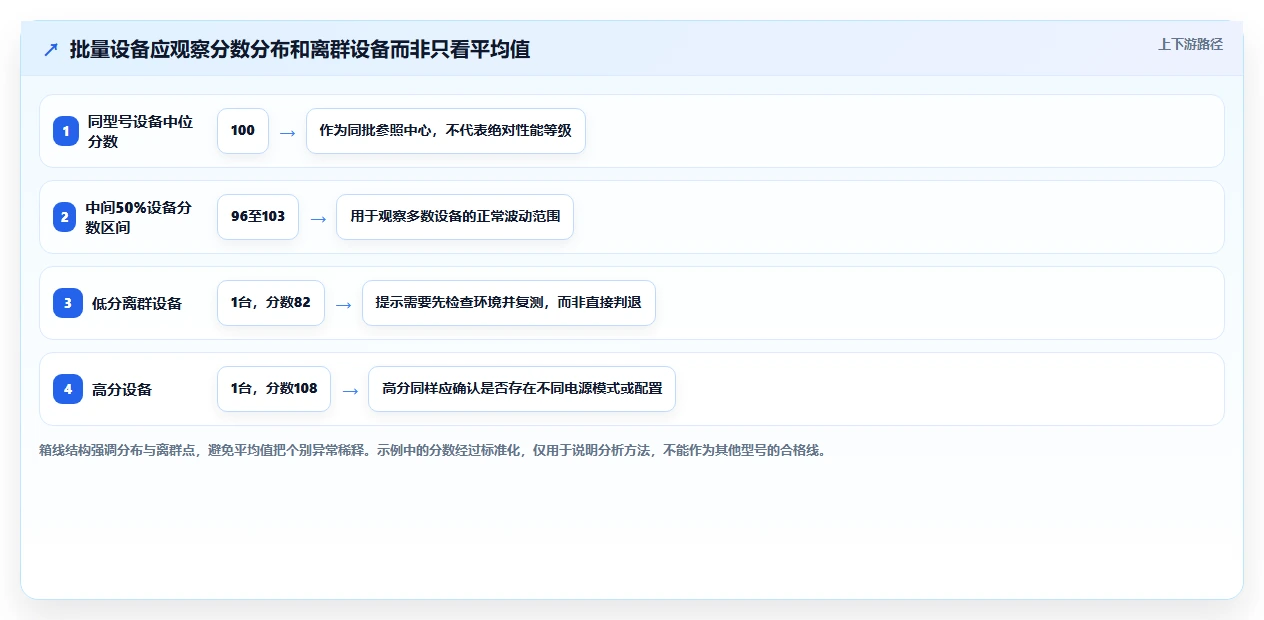1264x620 pixels.
Task: Click the 同型号设备中位分数 label
Action: [x=140, y=131]
